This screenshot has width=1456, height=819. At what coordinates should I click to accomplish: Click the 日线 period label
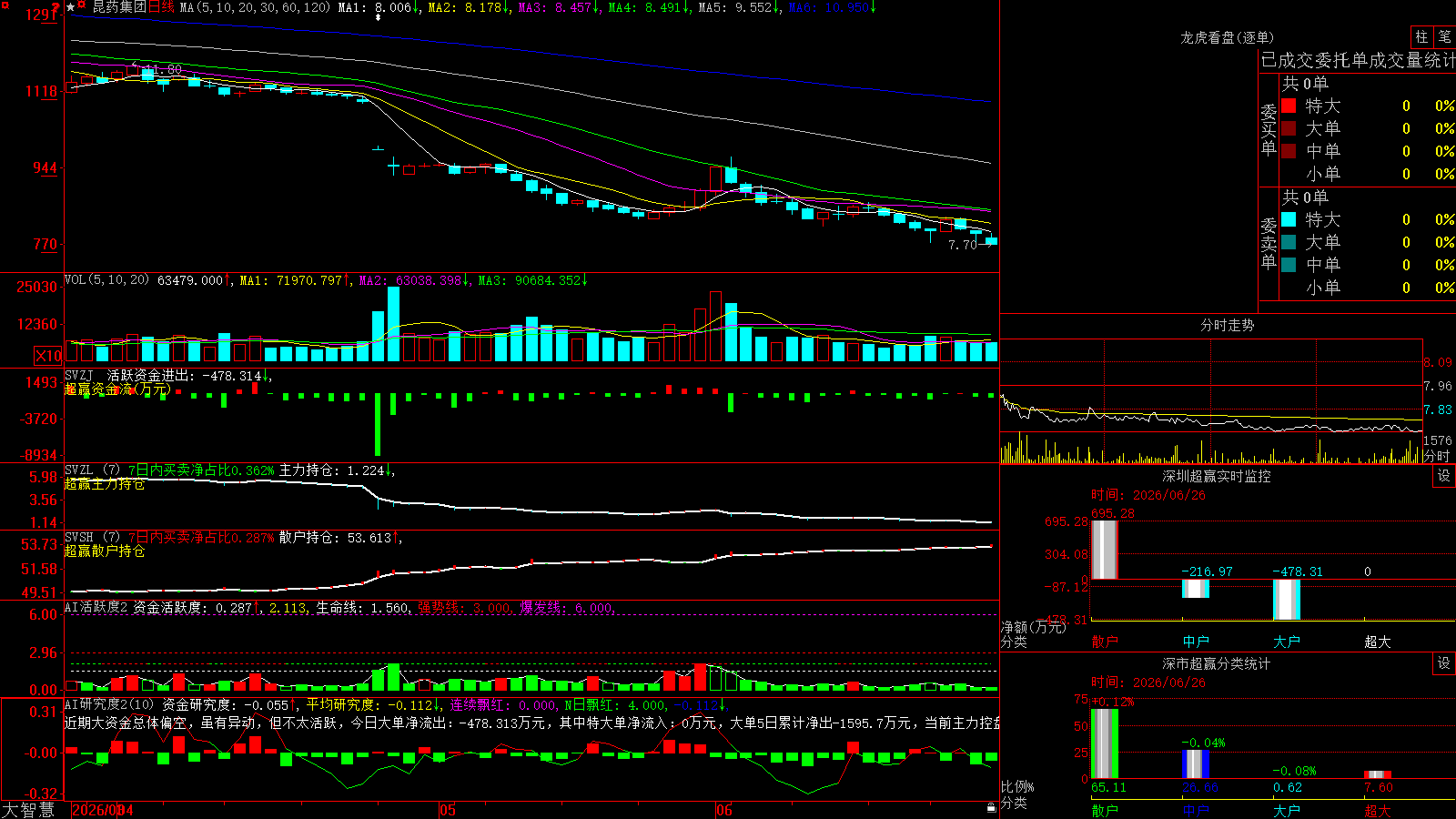(161, 7)
